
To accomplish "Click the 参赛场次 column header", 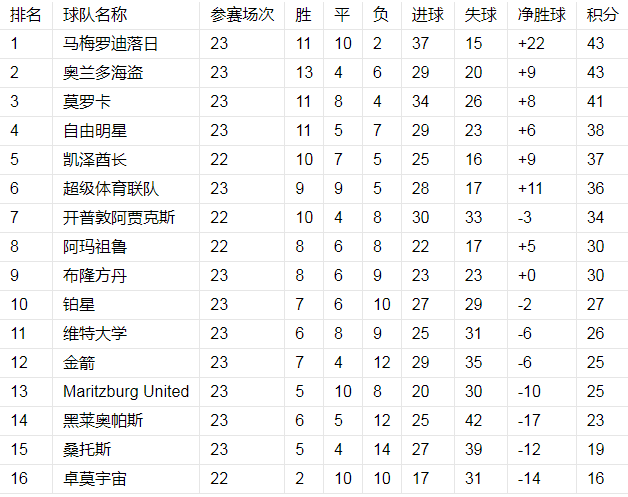I will pos(242,15).
